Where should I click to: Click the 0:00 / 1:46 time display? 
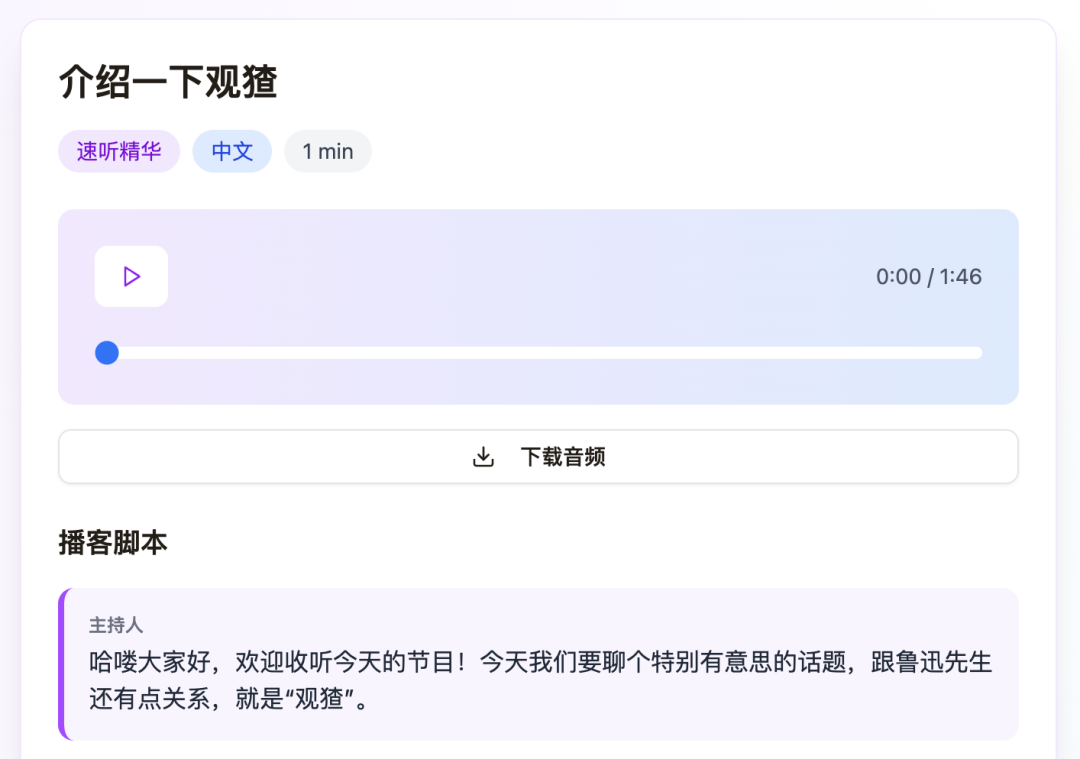tap(930, 277)
